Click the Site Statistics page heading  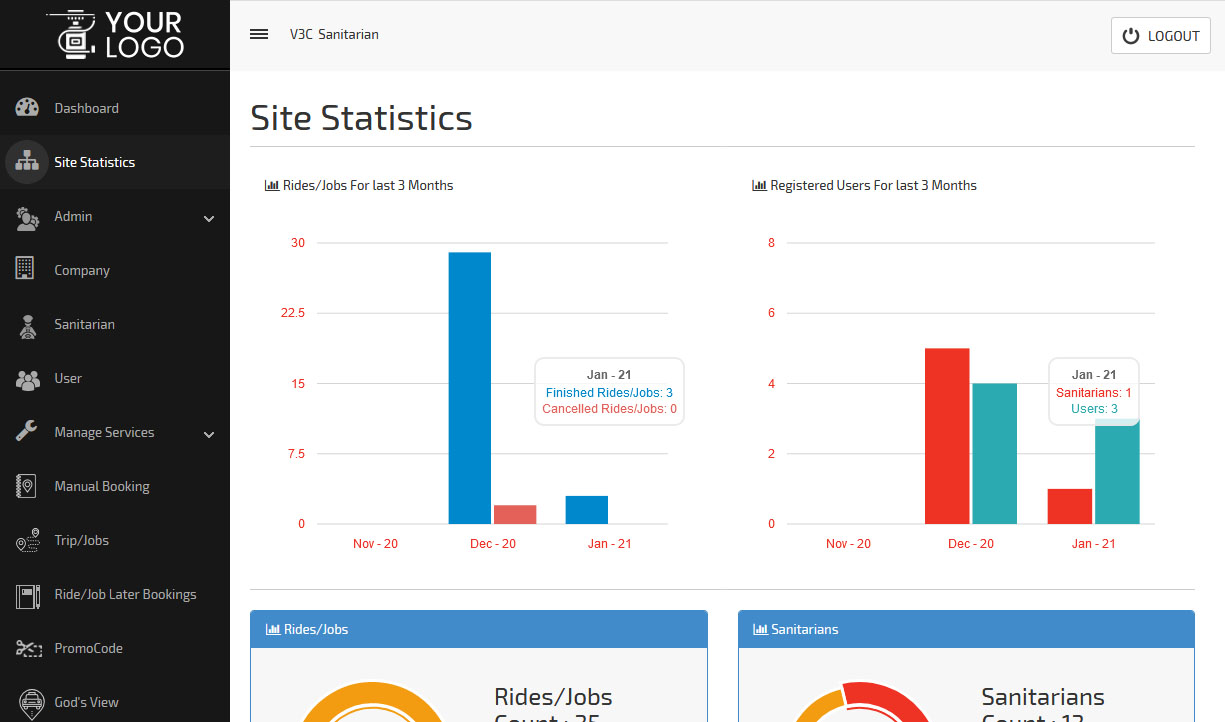(x=361, y=118)
